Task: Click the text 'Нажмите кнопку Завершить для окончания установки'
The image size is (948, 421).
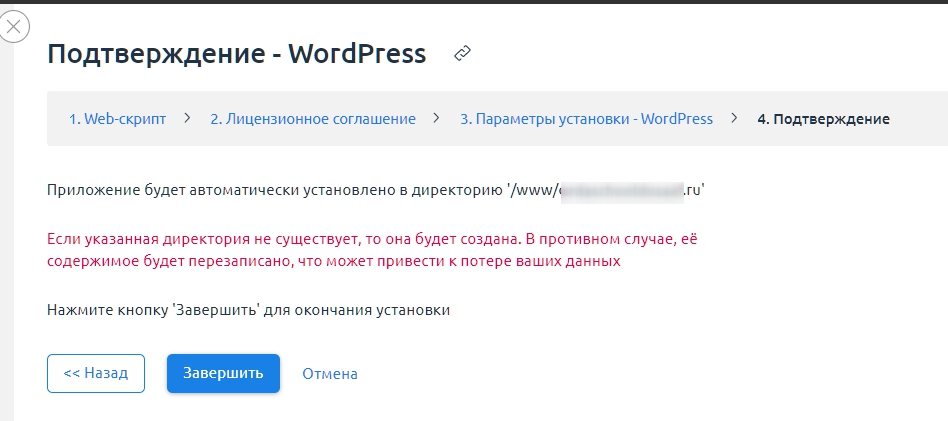Action: point(248,310)
